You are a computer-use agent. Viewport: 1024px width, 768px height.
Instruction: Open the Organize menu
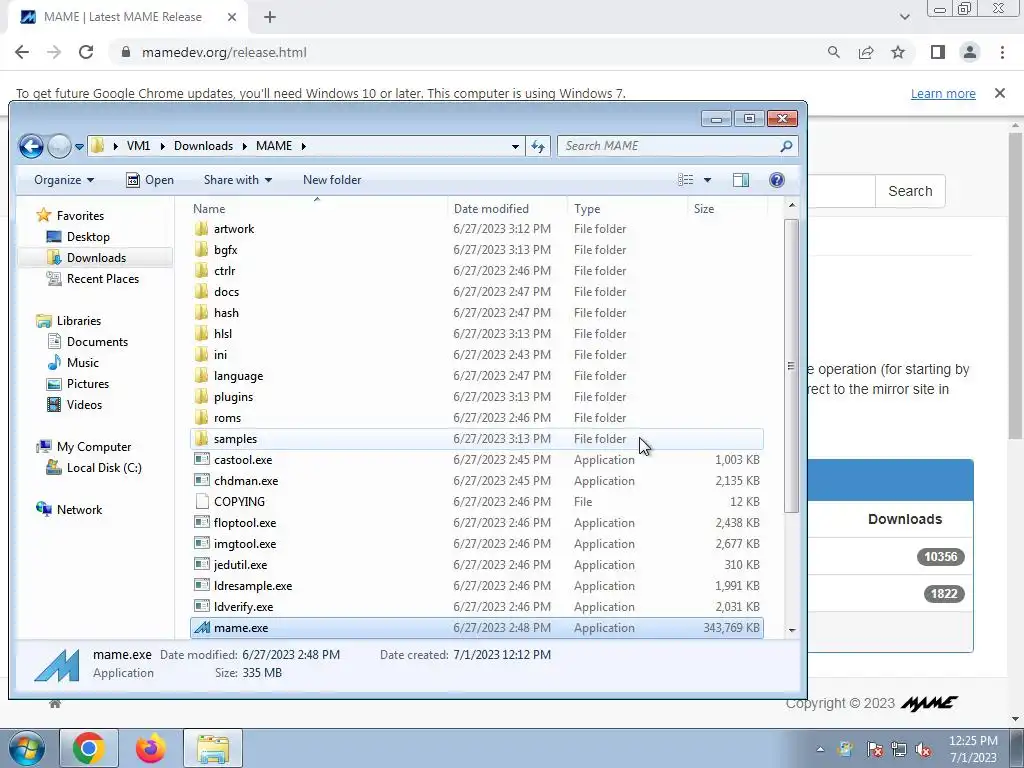point(64,180)
